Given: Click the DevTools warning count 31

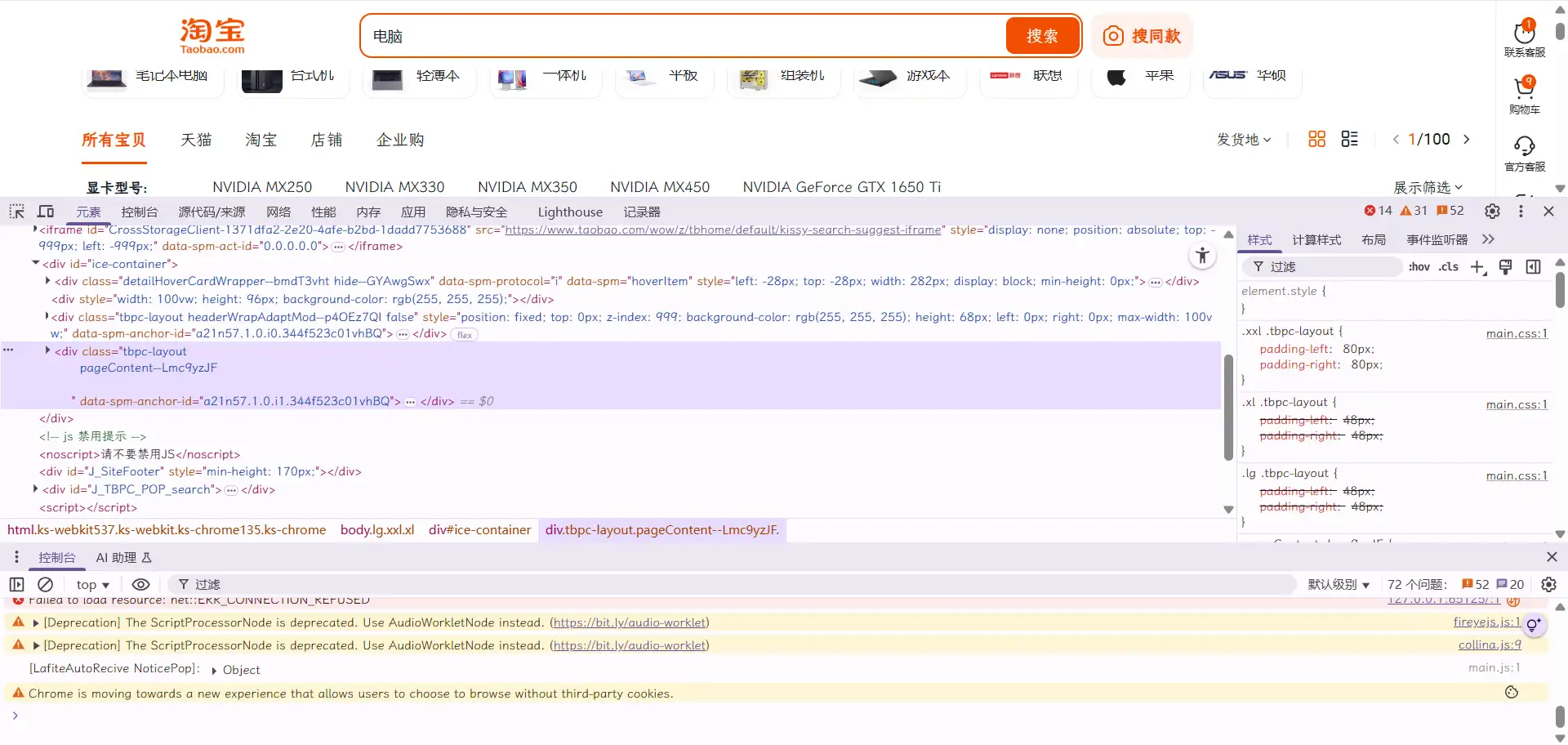Looking at the screenshot, I should pos(1414,211).
